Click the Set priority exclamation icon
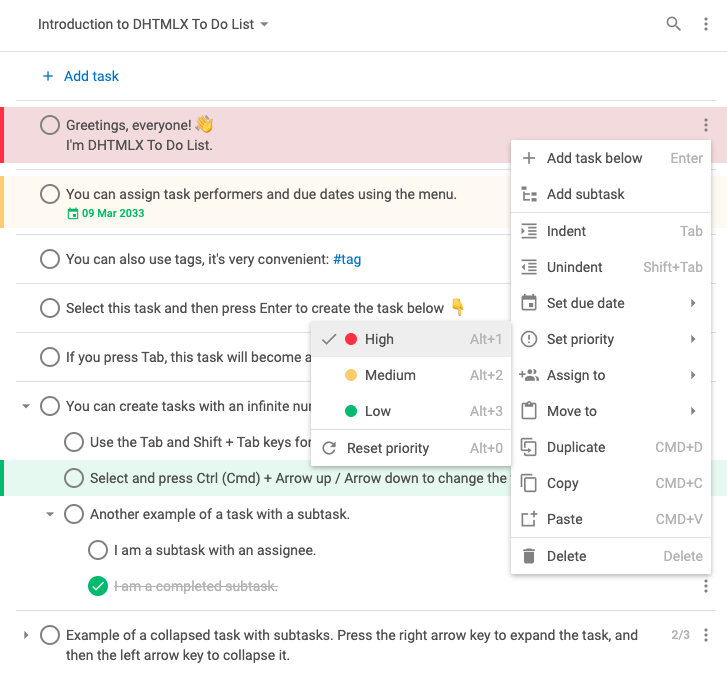727x673 pixels. point(529,339)
